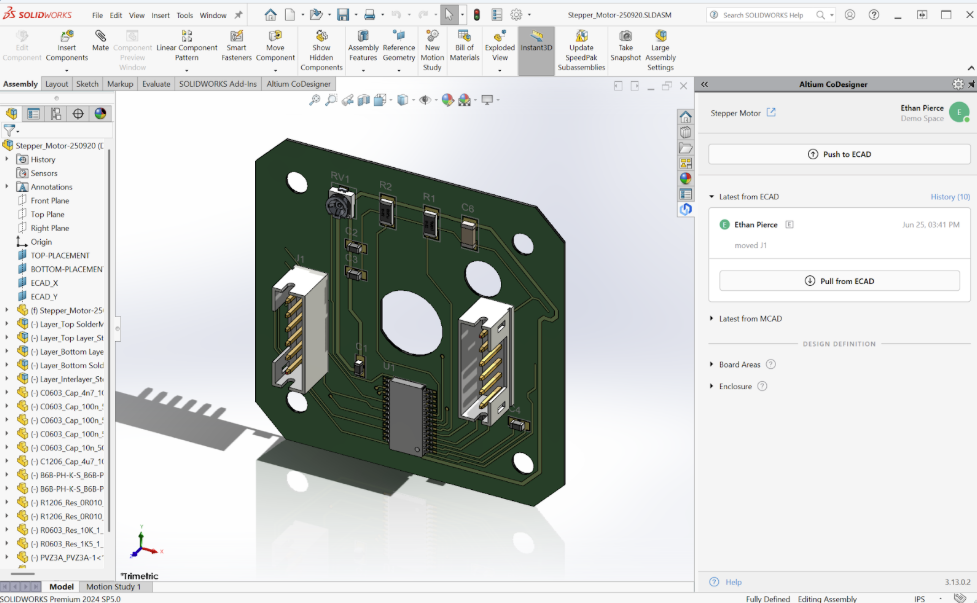Image resolution: width=977 pixels, height=603 pixels.
Task: Open Stepper Motor external link icon
Action: [771, 113]
